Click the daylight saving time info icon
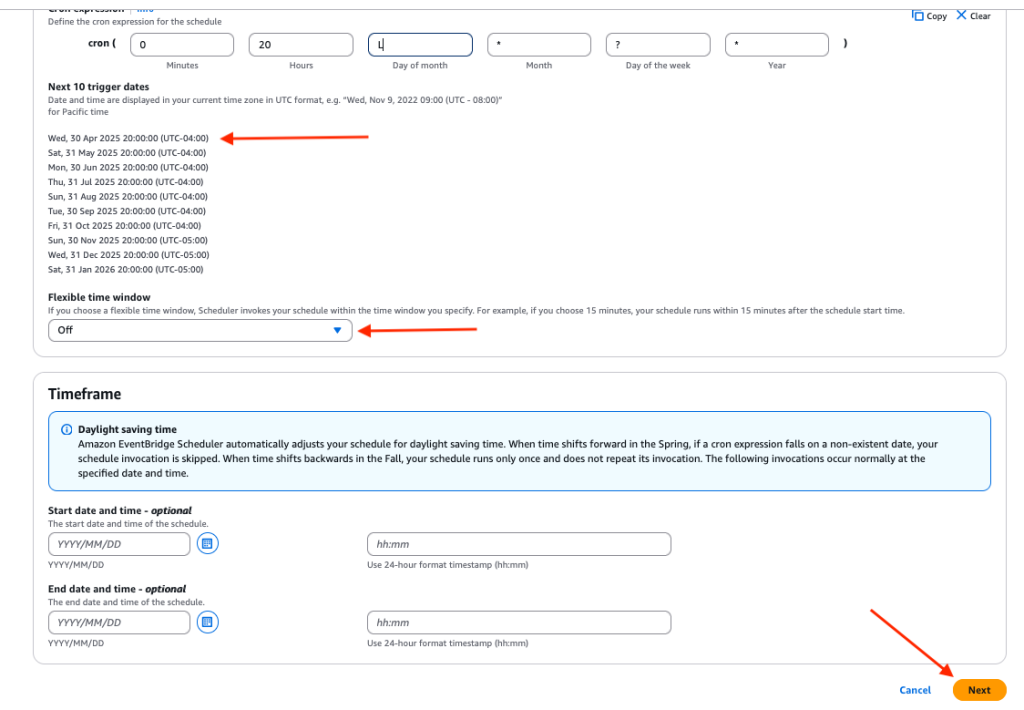This screenshot has height=710, width=1024. click(x=67, y=429)
